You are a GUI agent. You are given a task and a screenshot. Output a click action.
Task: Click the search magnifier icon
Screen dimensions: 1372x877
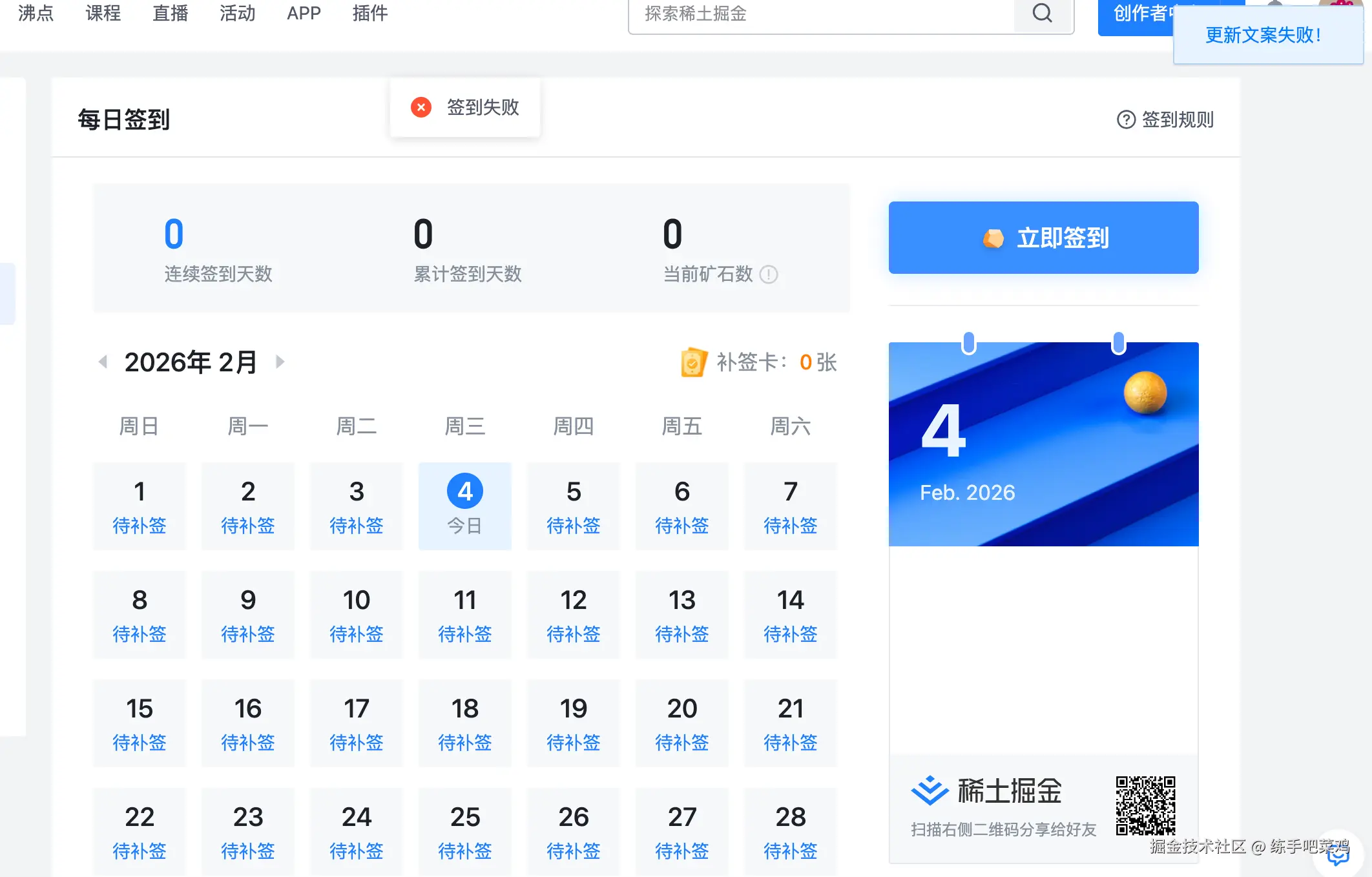(x=1041, y=14)
